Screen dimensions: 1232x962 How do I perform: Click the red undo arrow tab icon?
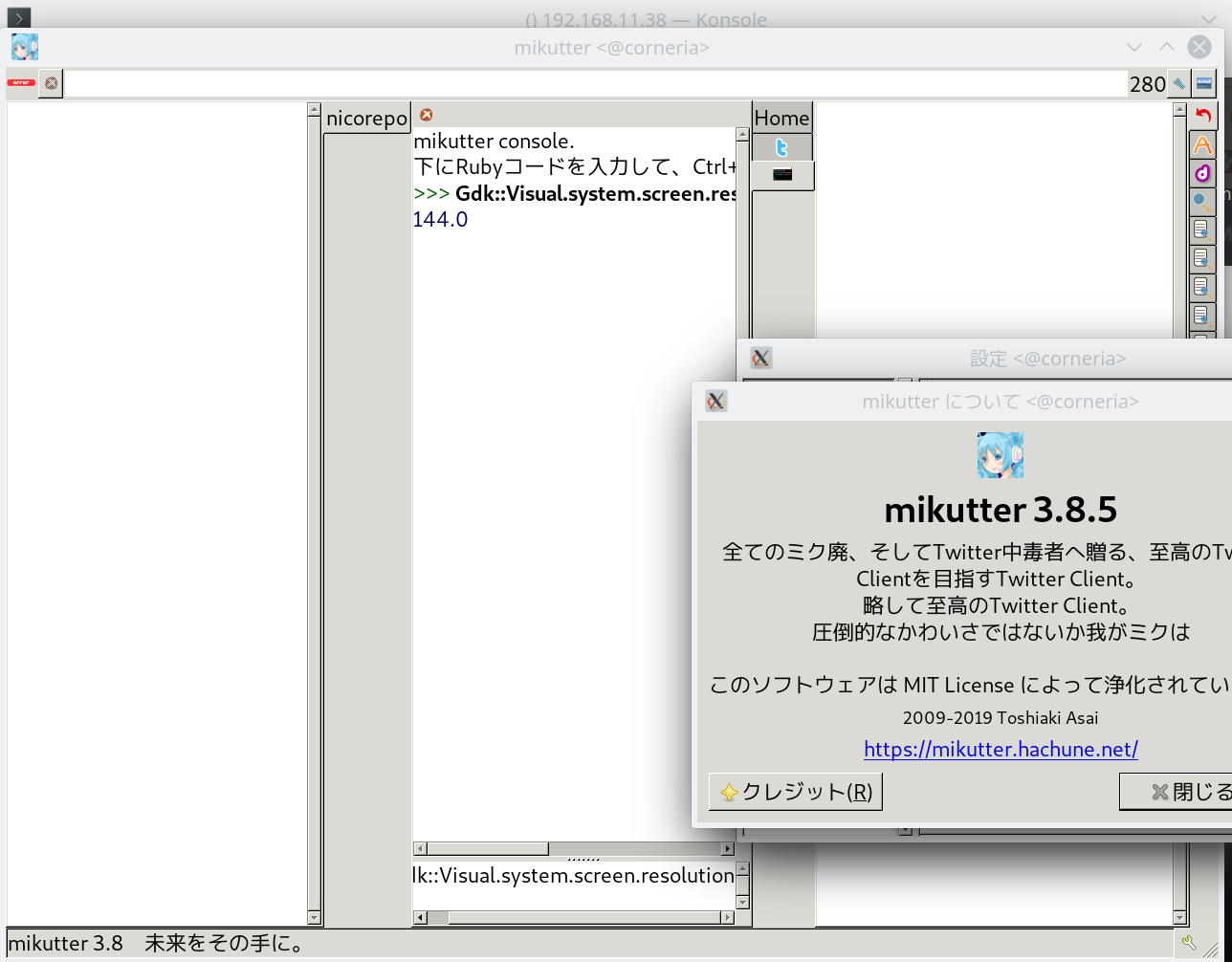[x=1203, y=116]
